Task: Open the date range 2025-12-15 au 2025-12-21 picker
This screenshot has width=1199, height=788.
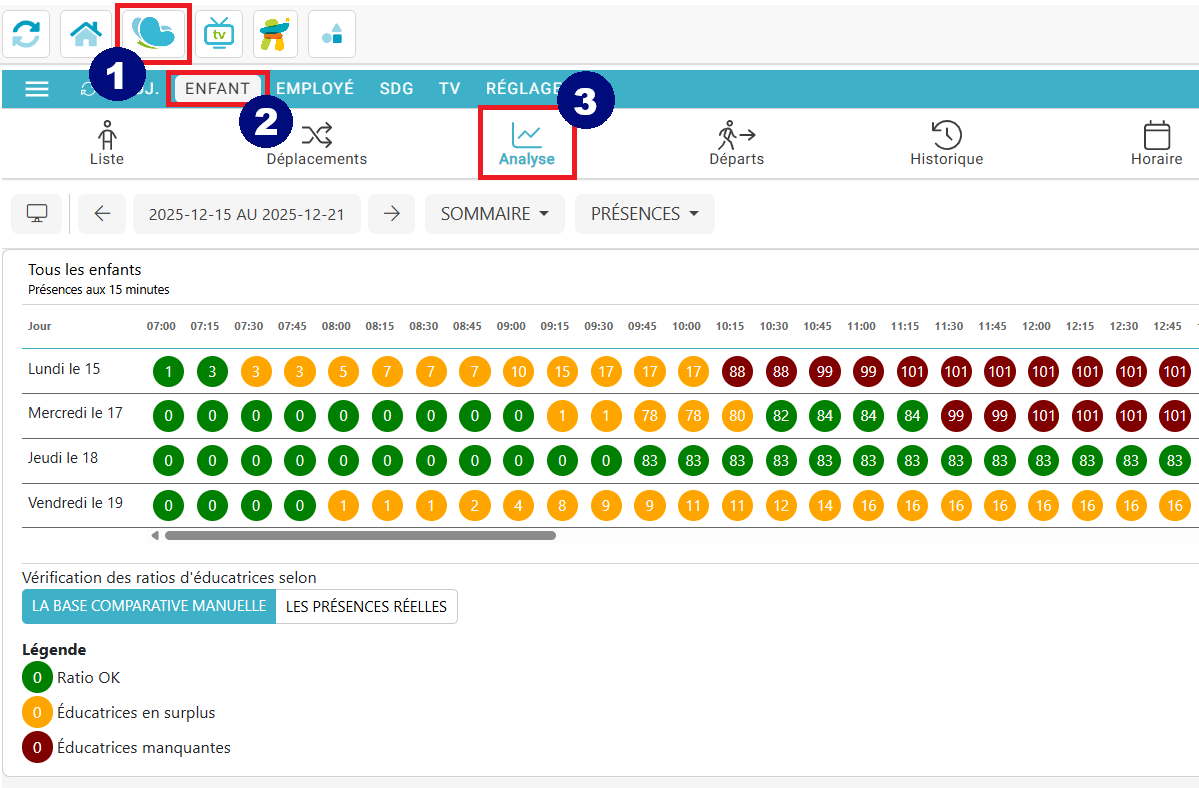Action: click(x=246, y=214)
